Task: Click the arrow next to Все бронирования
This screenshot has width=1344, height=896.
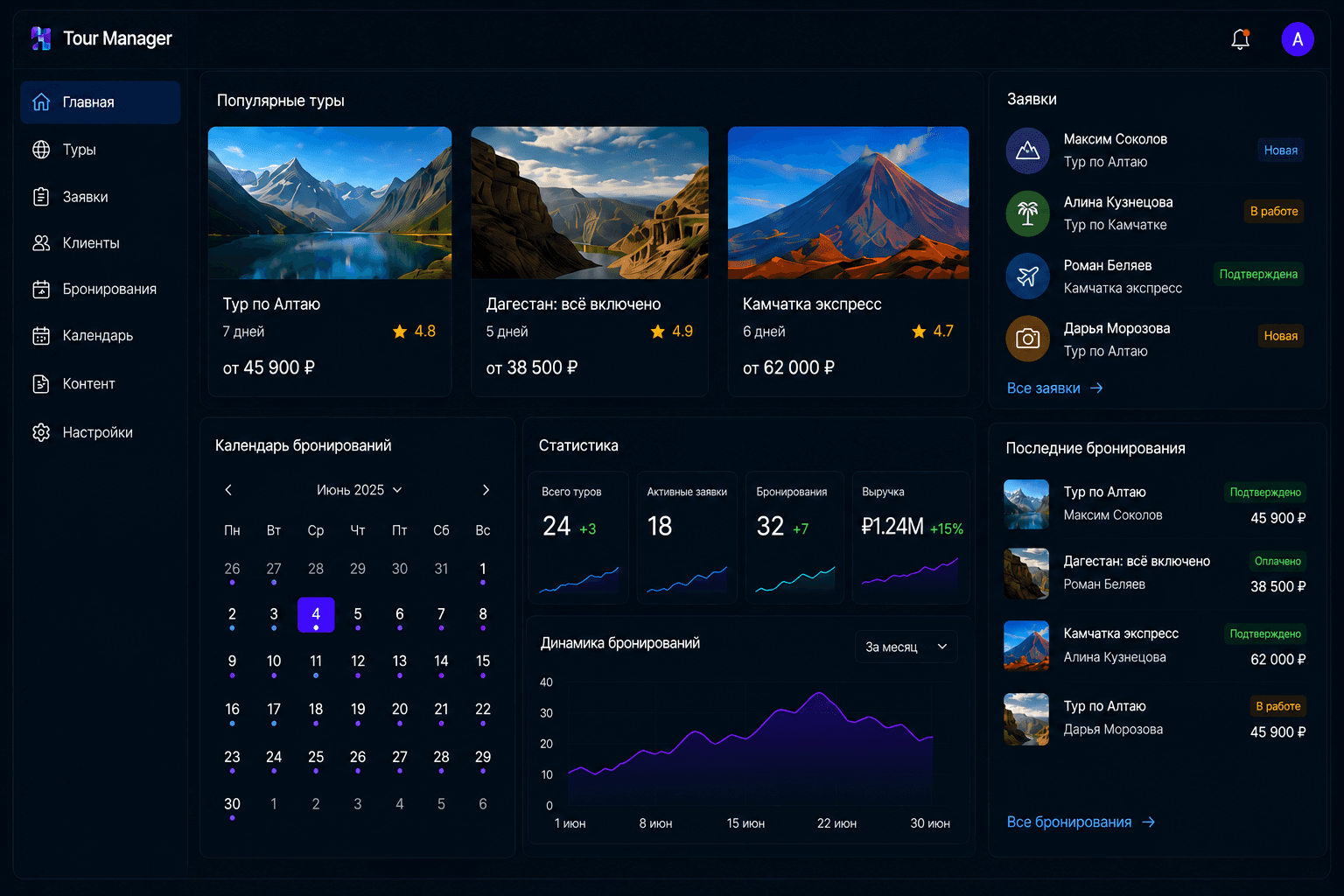Action: 1149,822
